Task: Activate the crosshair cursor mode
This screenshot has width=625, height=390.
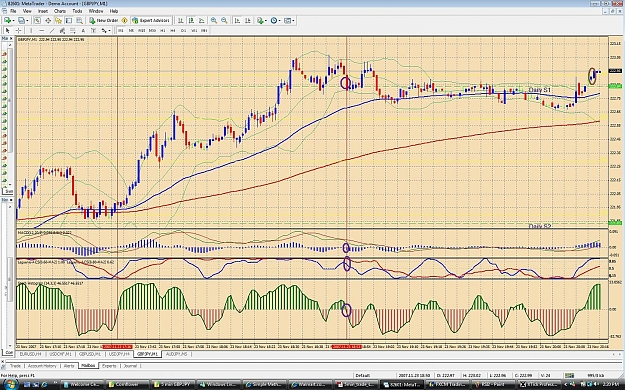Action: tap(18, 30)
